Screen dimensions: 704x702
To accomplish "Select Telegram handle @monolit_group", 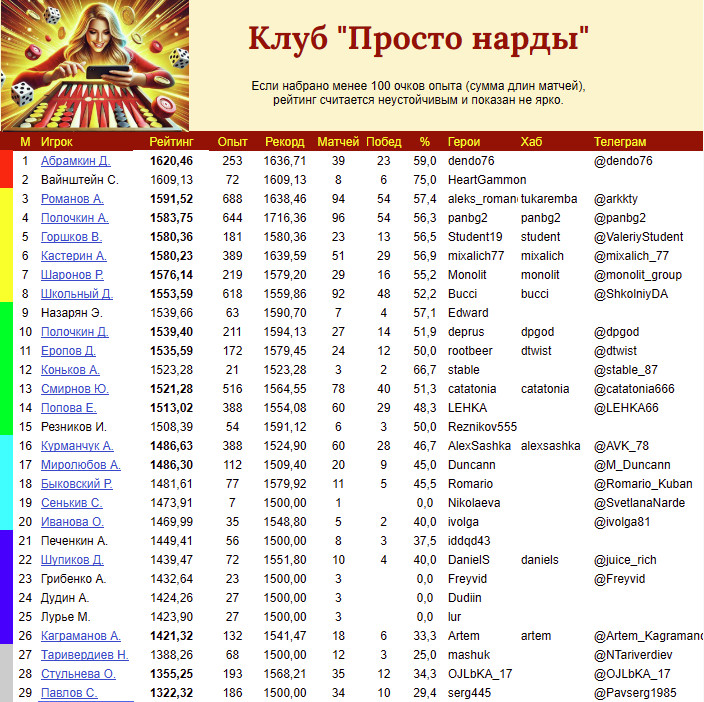I will click(638, 275).
